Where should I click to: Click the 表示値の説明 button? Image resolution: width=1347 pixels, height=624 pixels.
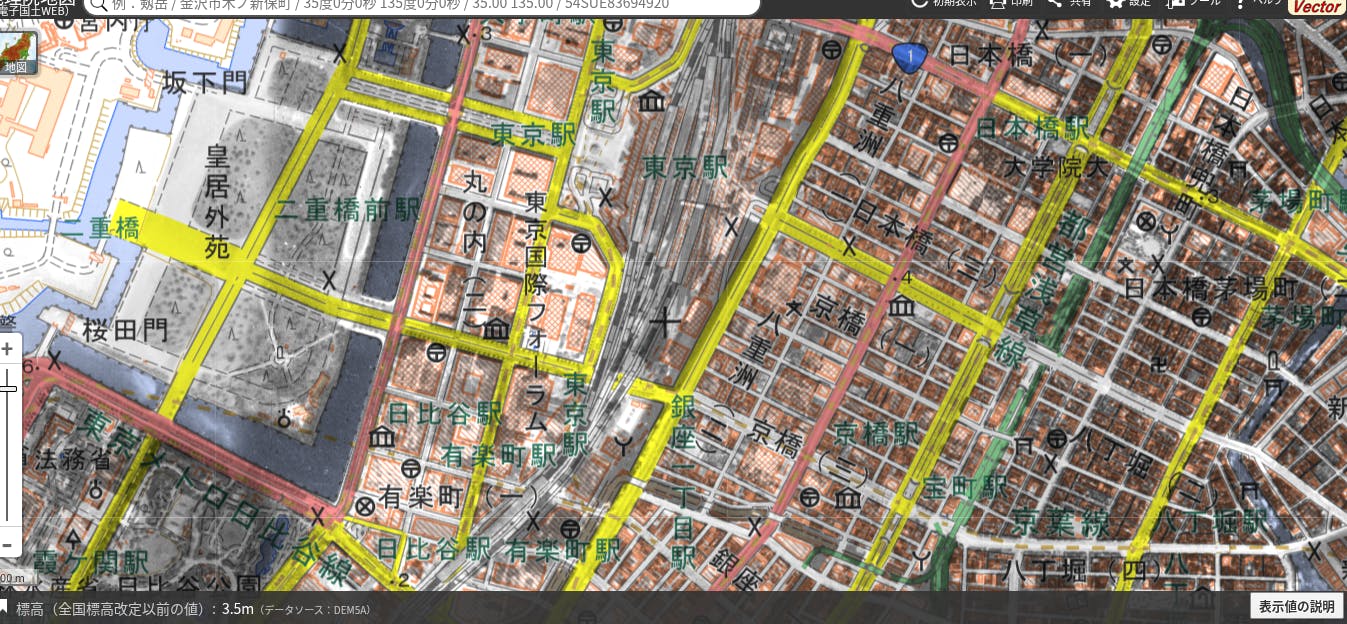[x=1296, y=606]
